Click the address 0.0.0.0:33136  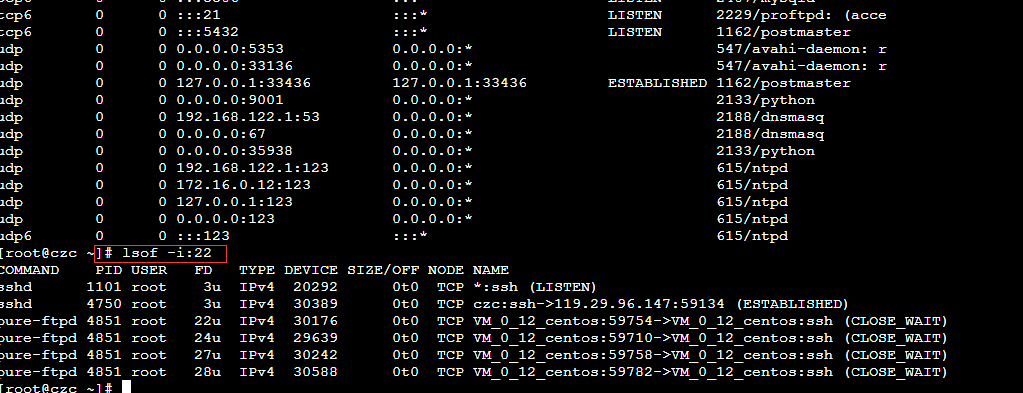(234, 66)
